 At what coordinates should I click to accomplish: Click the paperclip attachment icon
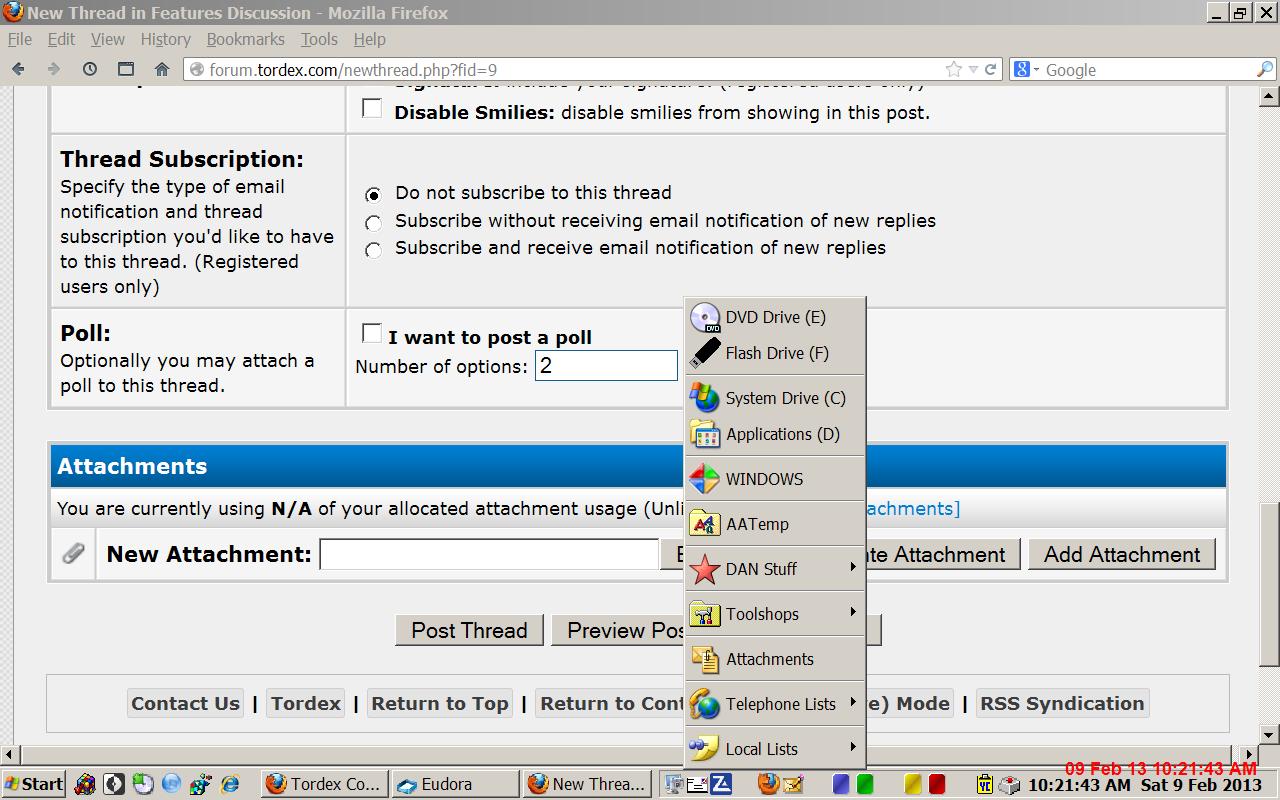tap(73, 554)
